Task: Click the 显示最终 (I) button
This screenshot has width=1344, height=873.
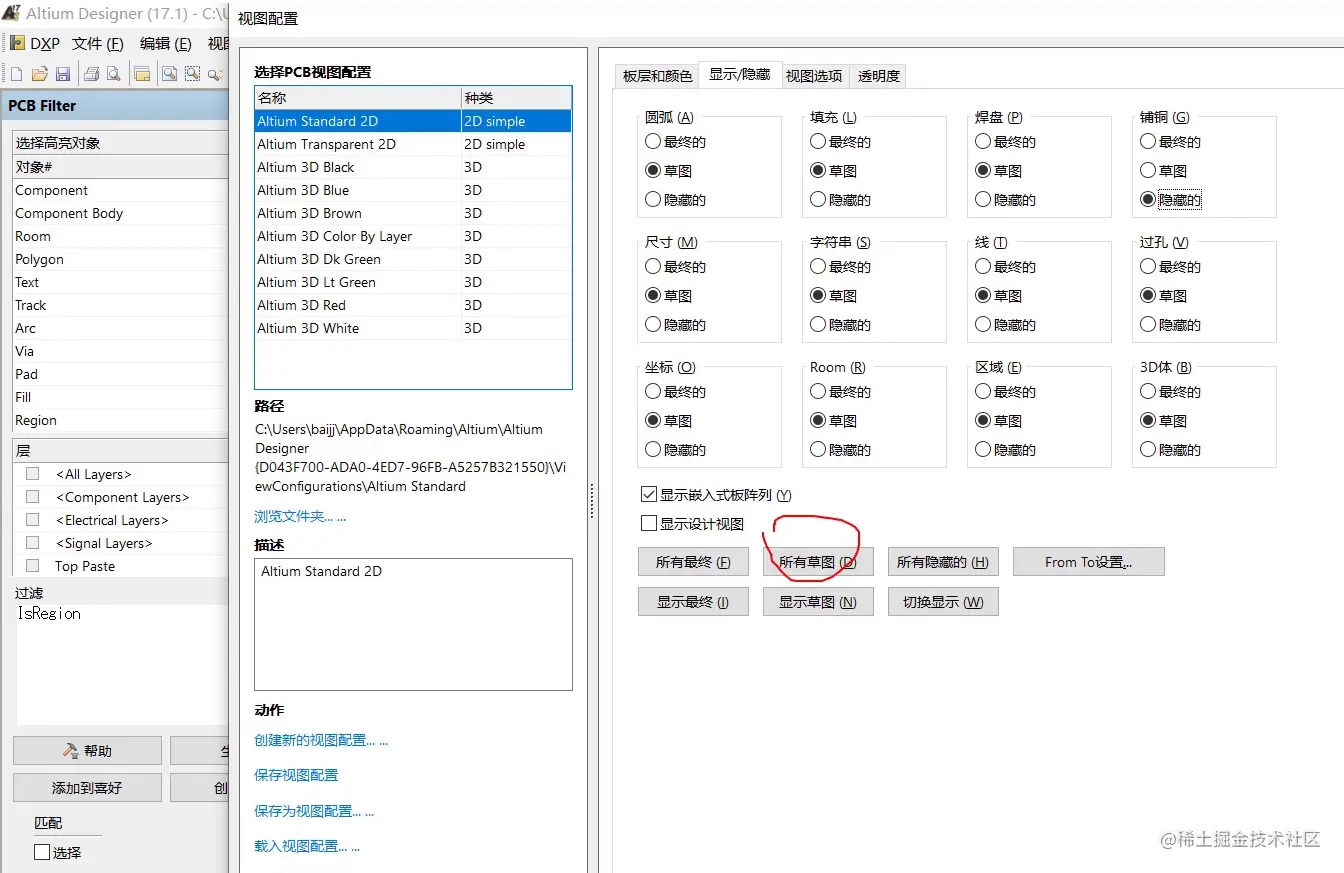Action: pyautogui.click(x=693, y=602)
